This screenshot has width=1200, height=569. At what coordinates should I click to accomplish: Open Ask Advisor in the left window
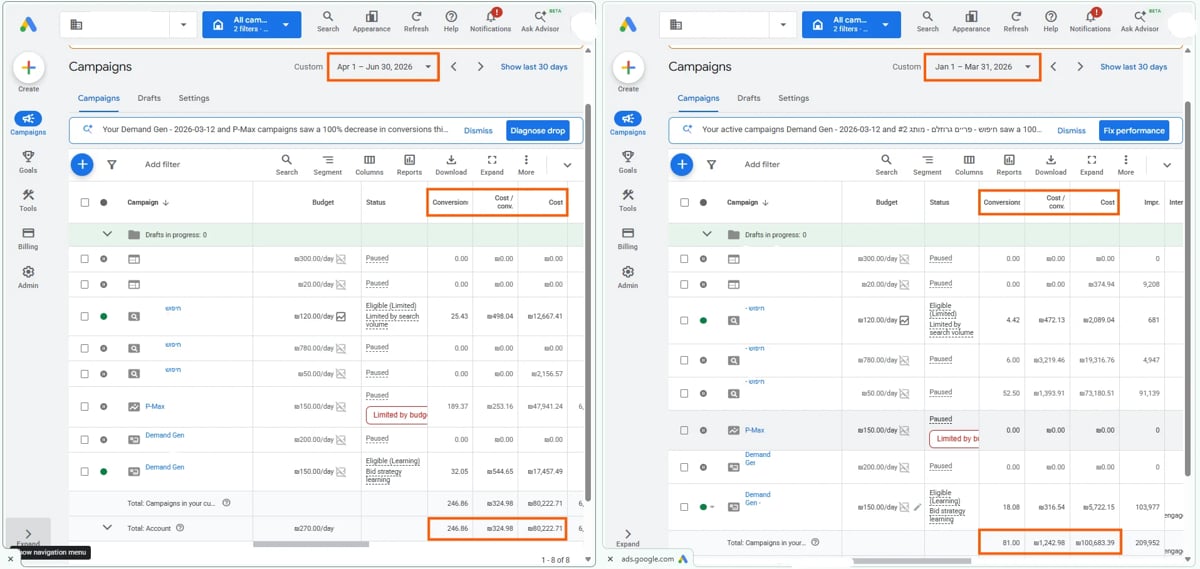pyautogui.click(x=540, y=21)
